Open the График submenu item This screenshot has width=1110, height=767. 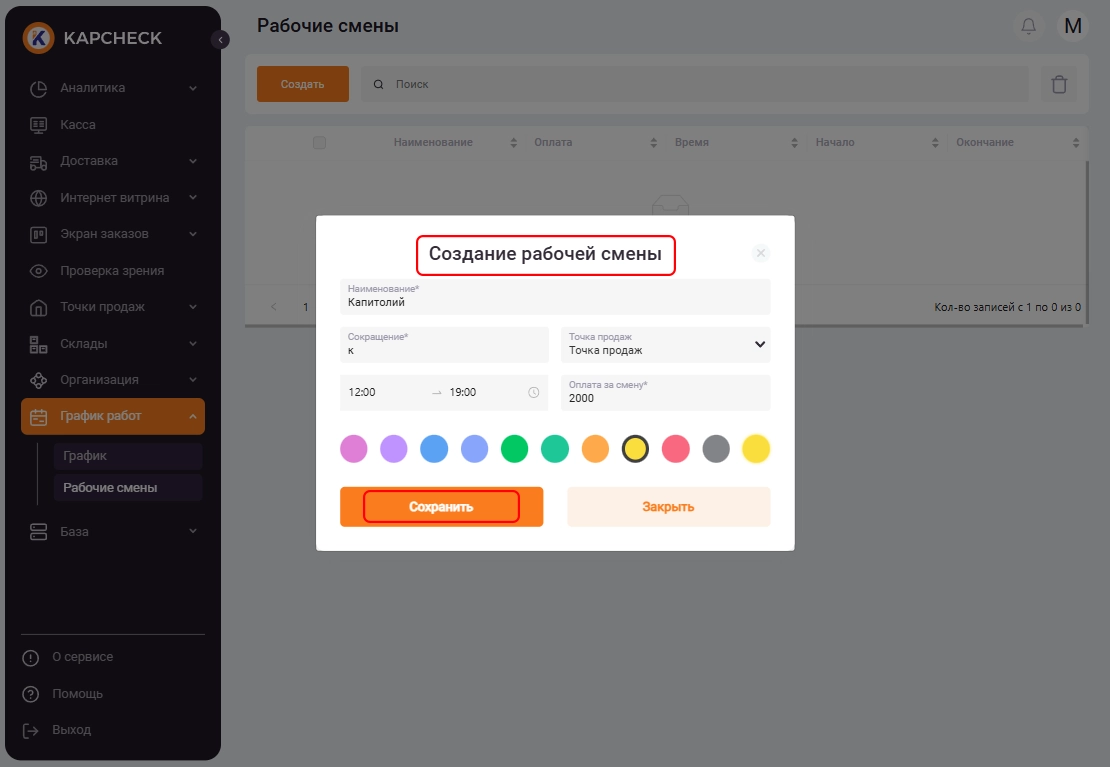pyautogui.click(x=85, y=456)
